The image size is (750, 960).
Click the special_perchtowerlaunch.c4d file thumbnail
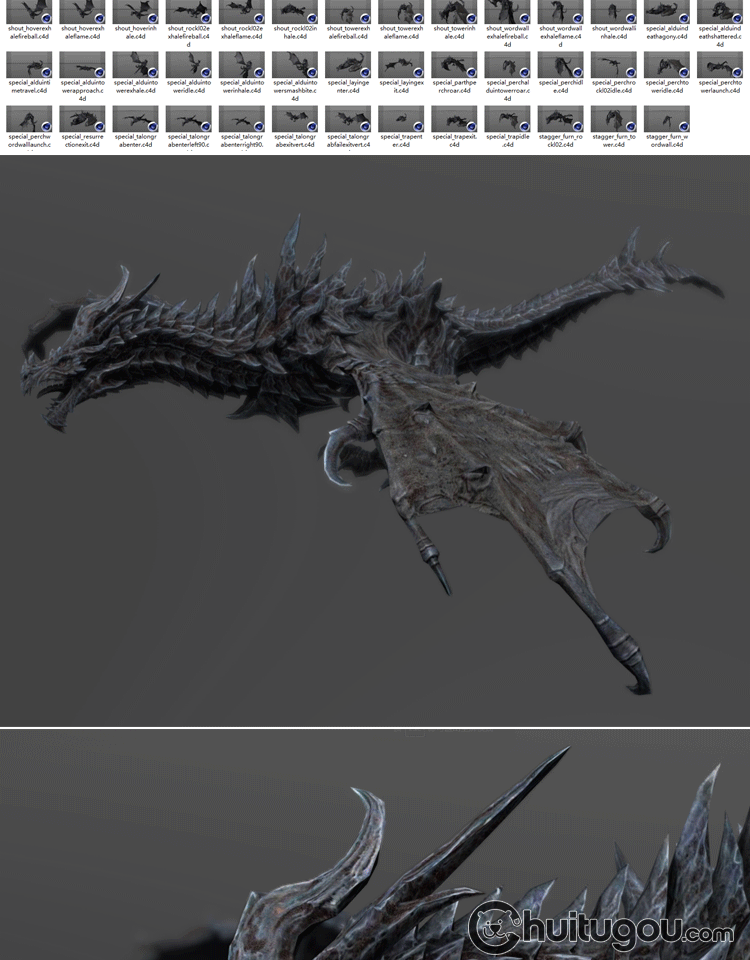click(x=720, y=65)
